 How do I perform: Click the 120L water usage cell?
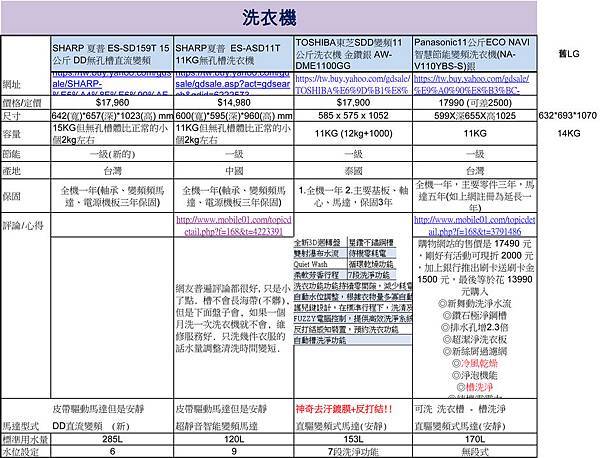pyautogui.click(x=234, y=439)
